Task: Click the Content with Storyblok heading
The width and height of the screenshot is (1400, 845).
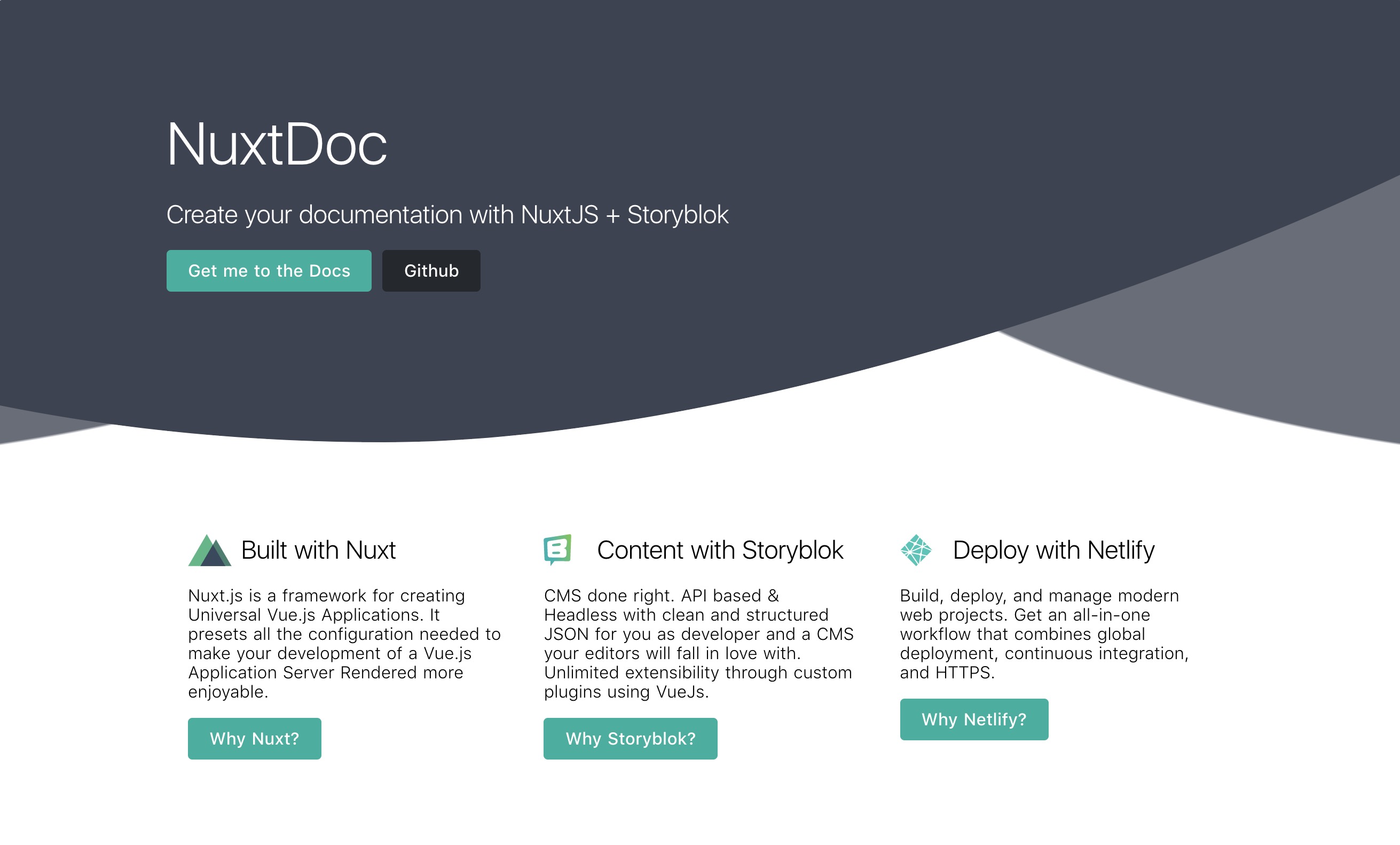Action: point(720,550)
